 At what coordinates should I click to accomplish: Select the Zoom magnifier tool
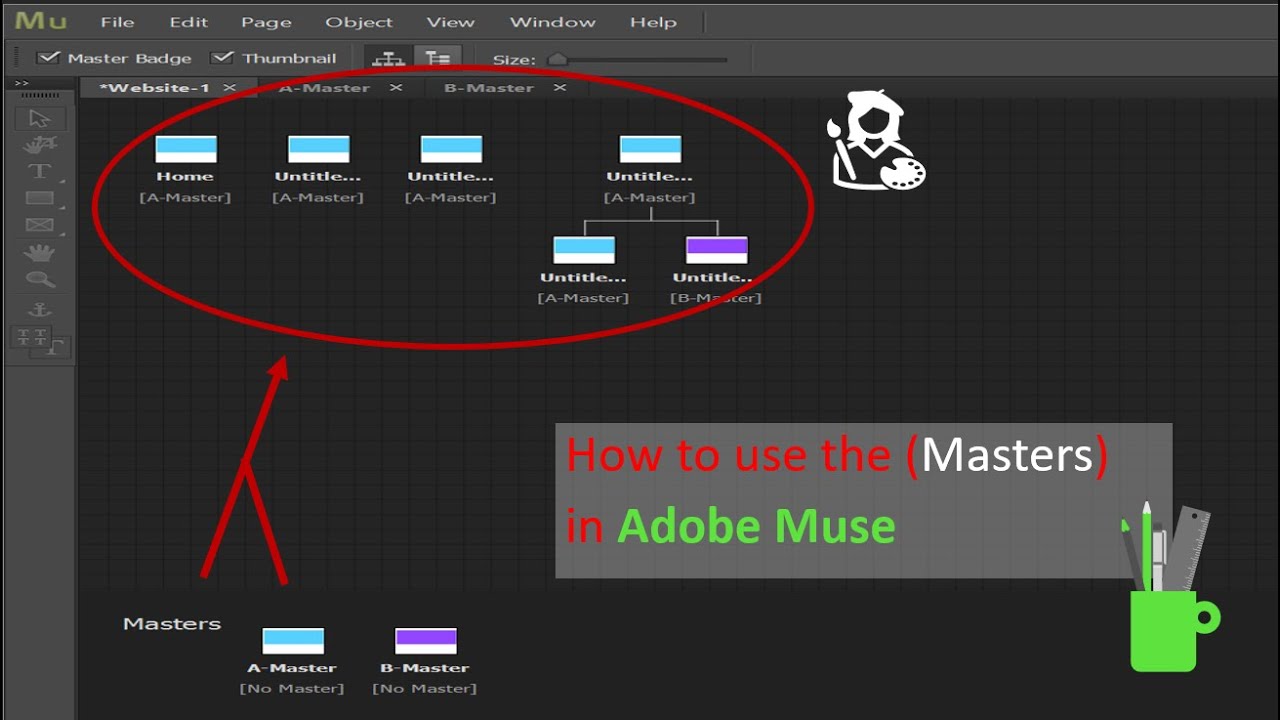click(x=40, y=280)
